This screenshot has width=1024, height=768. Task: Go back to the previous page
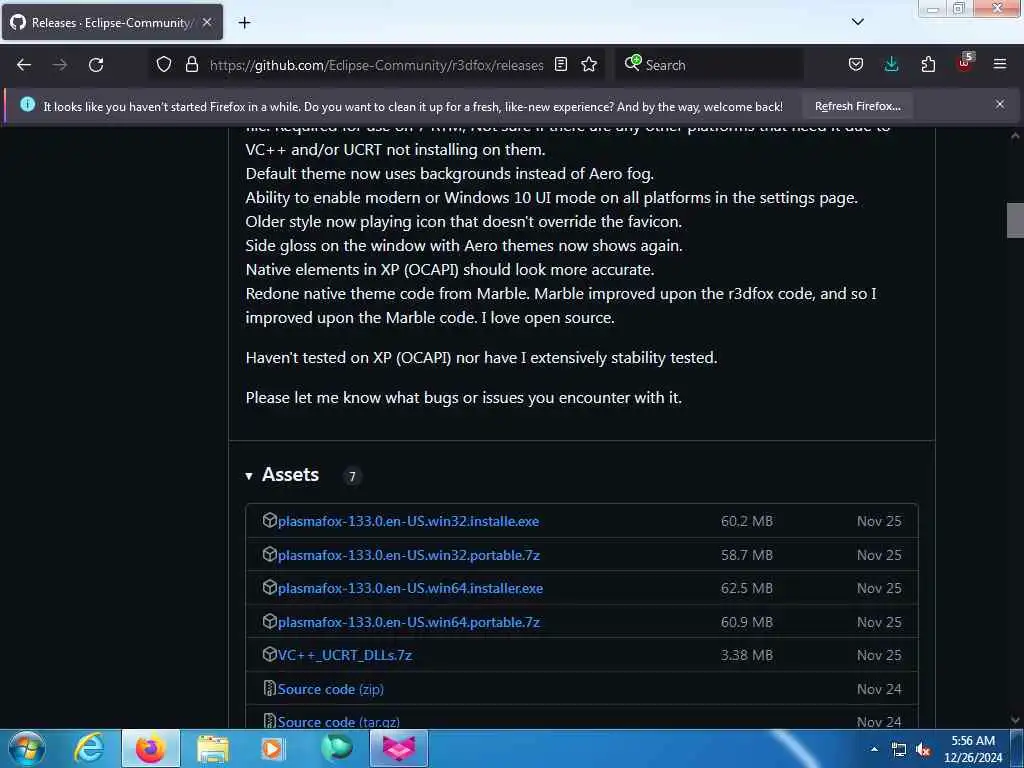click(24, 65)
